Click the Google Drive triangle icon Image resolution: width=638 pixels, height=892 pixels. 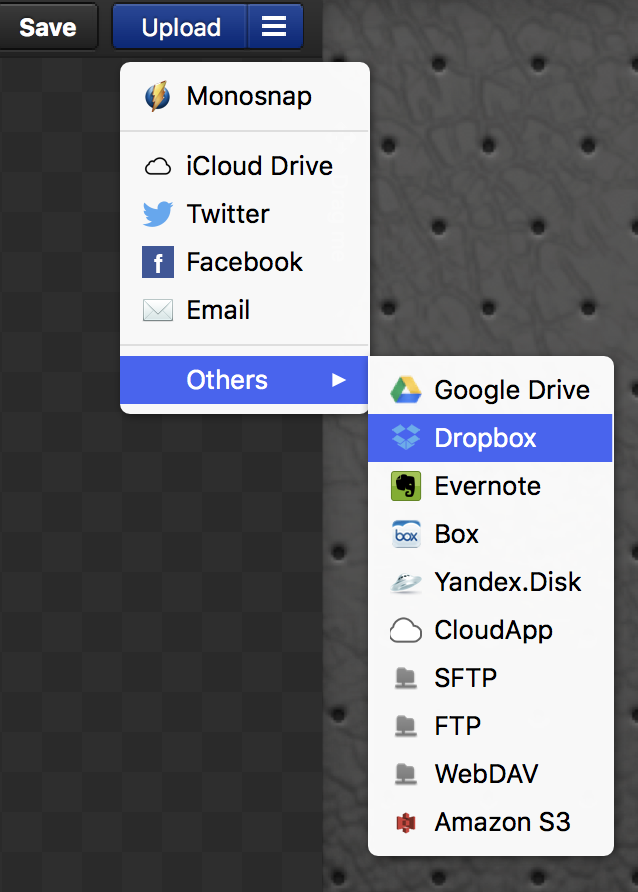[x=405, y=390]
